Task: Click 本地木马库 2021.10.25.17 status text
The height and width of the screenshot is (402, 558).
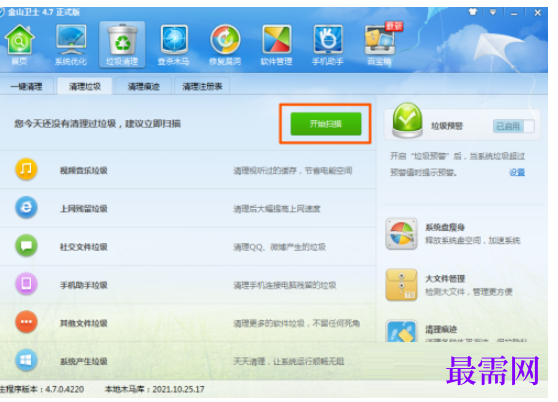Action: [154, 389]
